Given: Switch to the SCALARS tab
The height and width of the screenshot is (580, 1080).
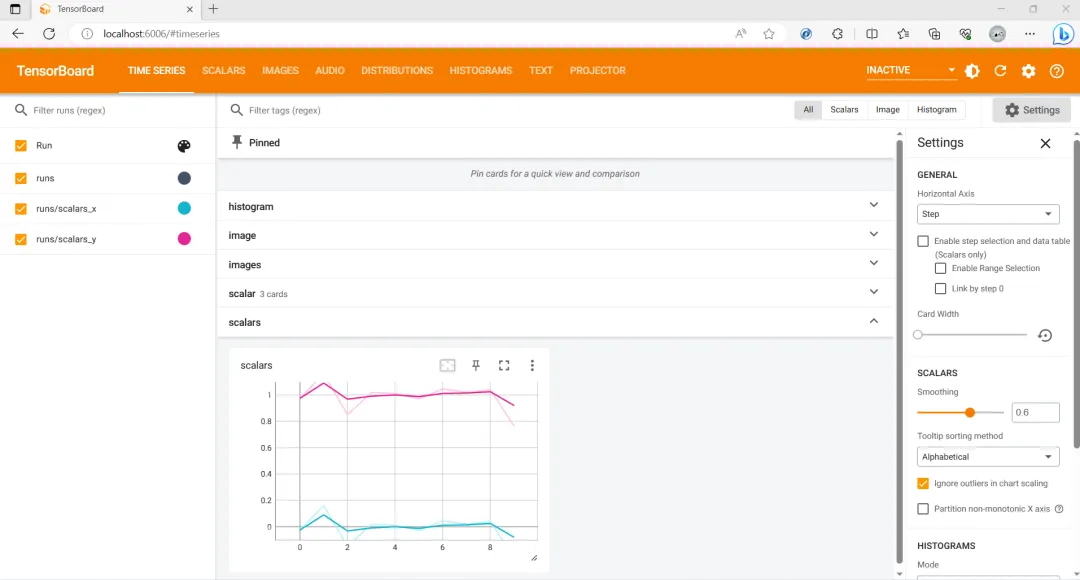Looking at the screenshot, I should point(223,70).
